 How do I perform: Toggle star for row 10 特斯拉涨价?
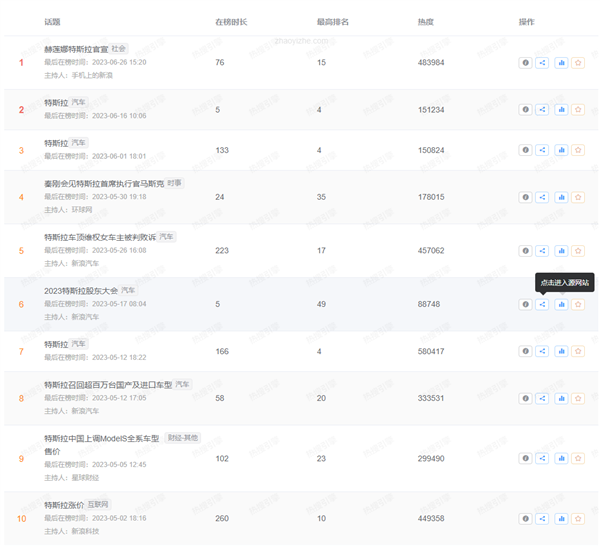pyautogui.click(x=578, y=519)
